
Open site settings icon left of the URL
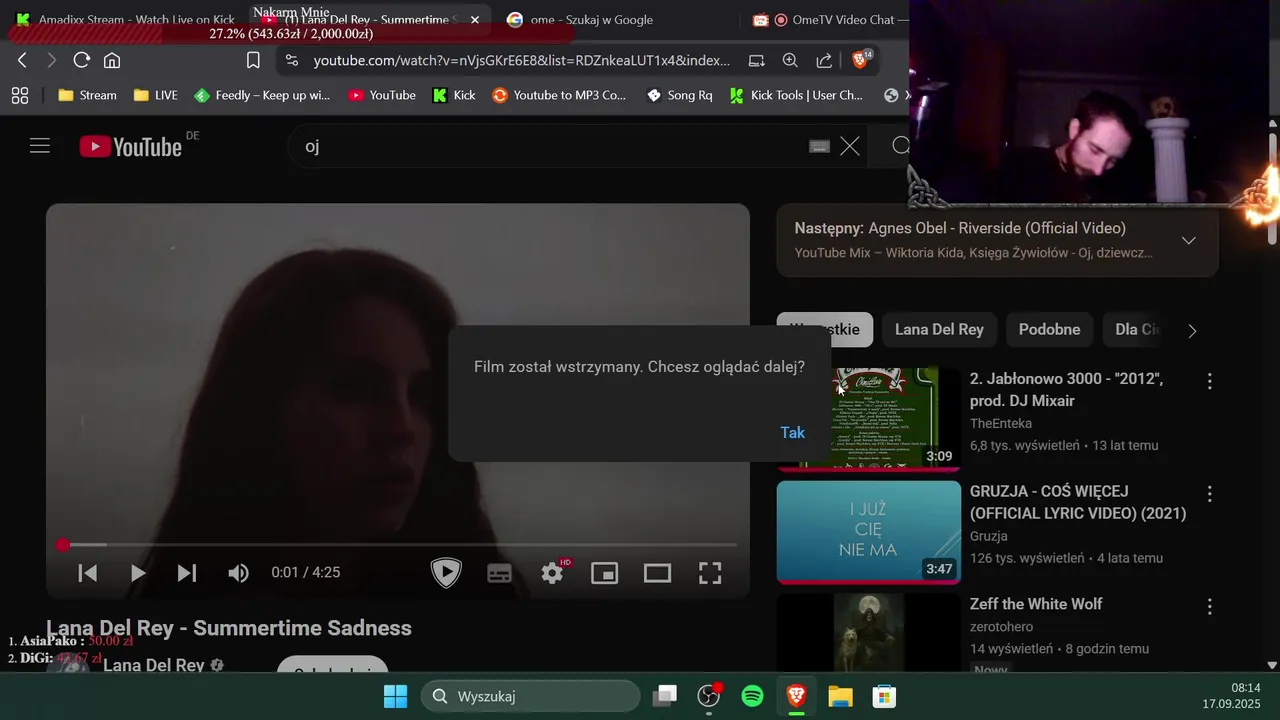coord(291,60)
